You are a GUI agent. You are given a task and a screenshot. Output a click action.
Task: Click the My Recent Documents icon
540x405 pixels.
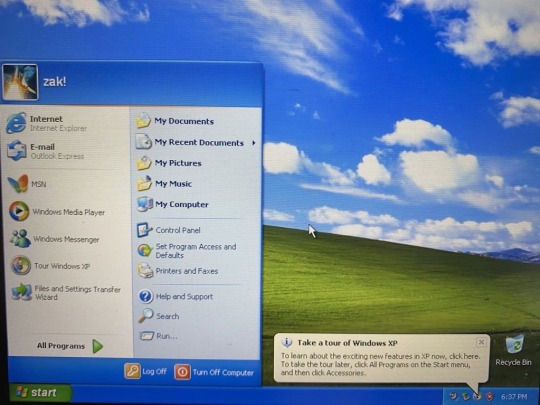tap(143, 142)
